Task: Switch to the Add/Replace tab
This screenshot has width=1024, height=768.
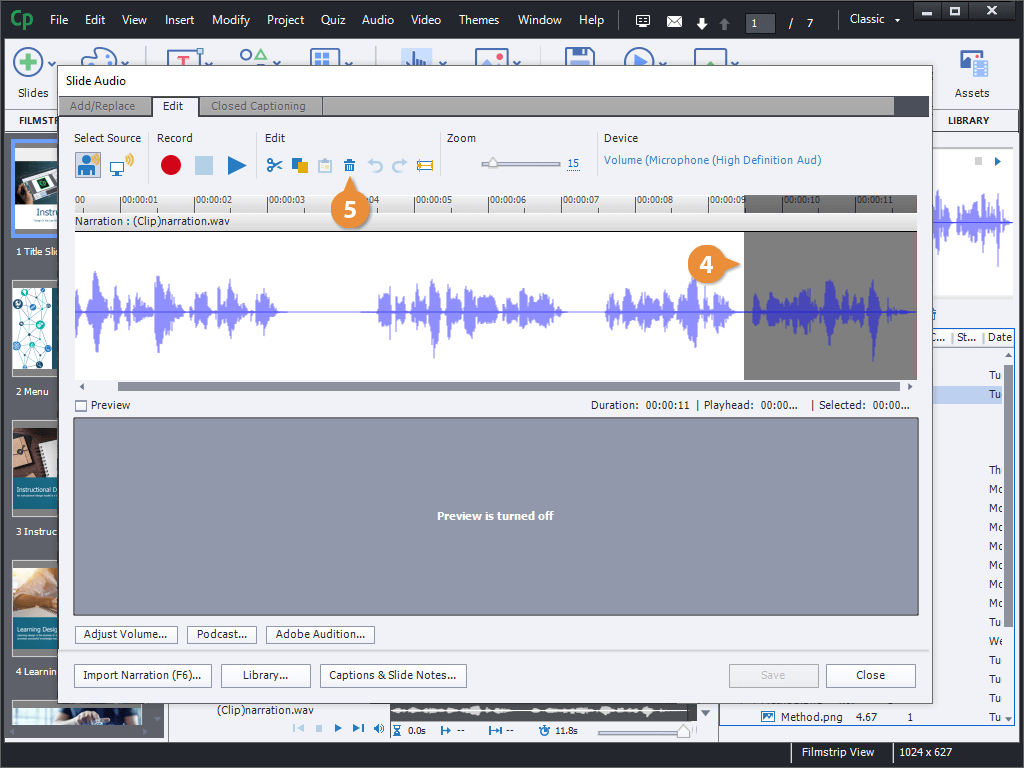Action: [x=102, y=106]
